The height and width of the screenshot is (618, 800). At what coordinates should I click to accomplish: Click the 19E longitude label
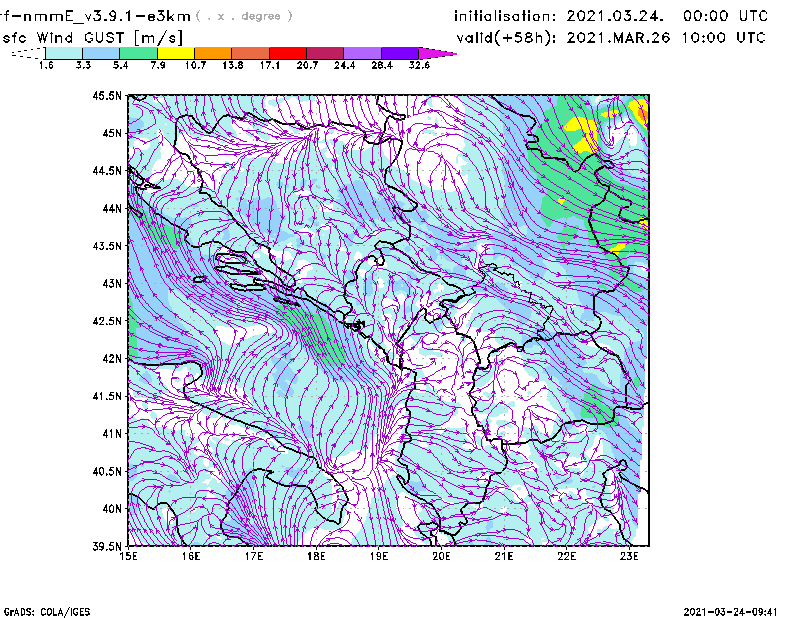(379, 556)
